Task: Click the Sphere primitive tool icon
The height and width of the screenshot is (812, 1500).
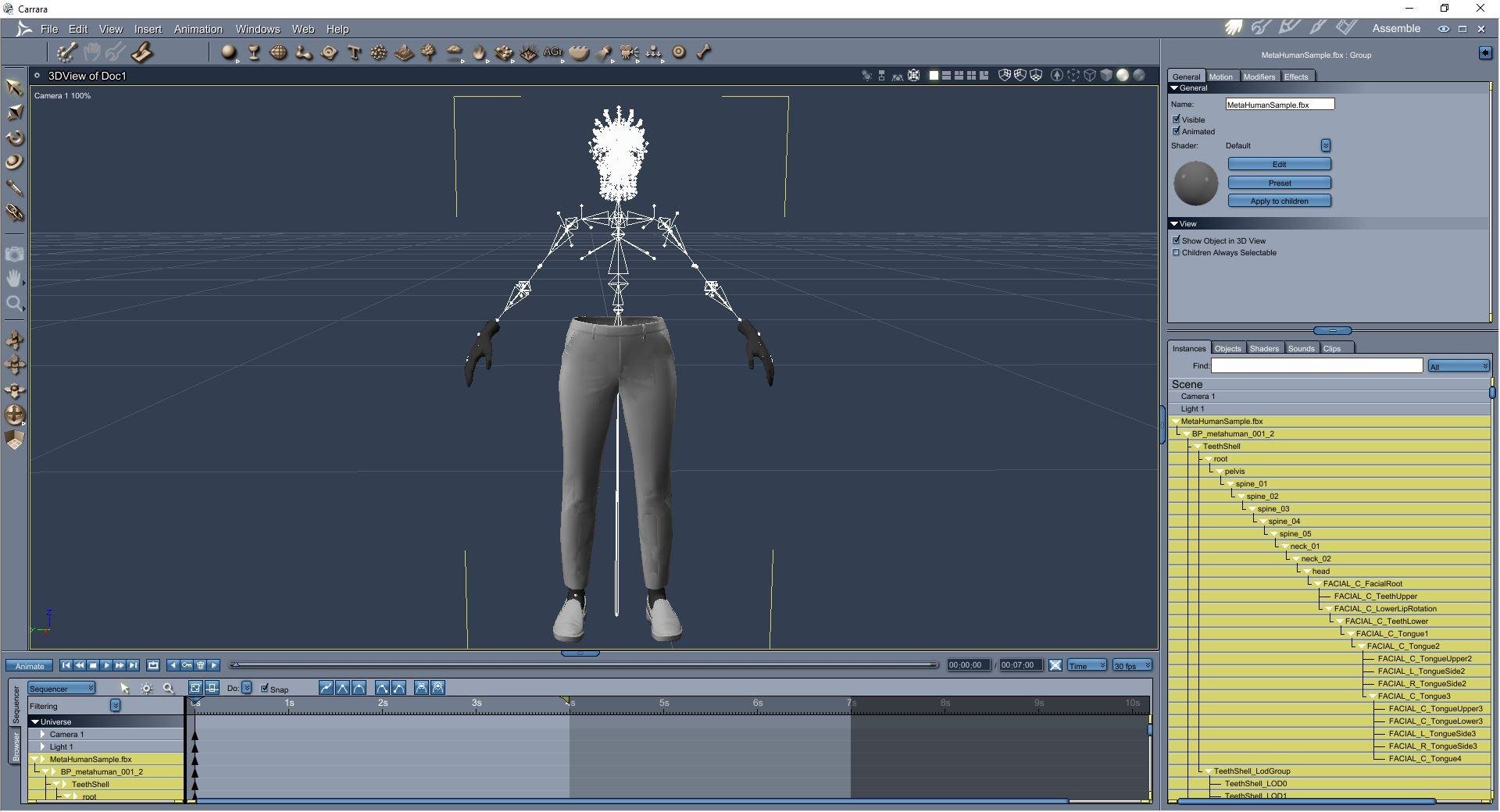Action: 228,53
